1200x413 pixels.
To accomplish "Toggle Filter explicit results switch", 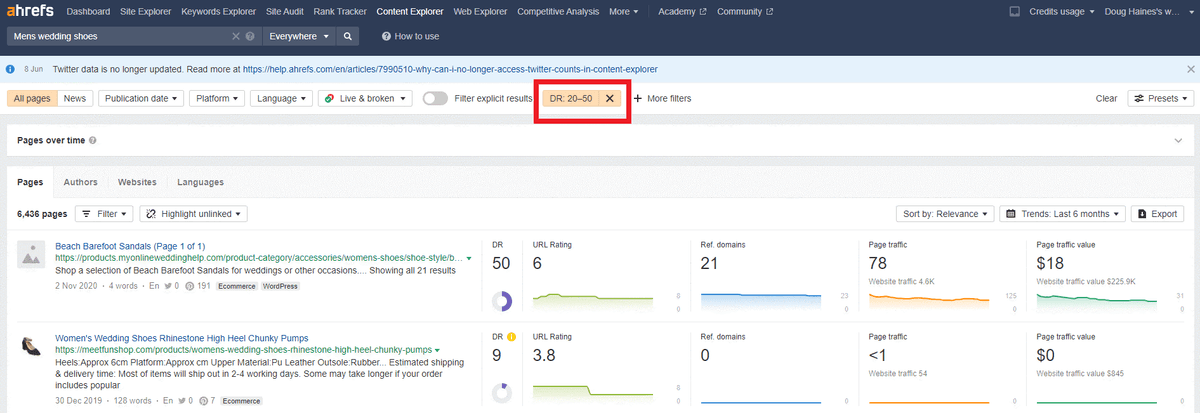I will click(435, 98).
